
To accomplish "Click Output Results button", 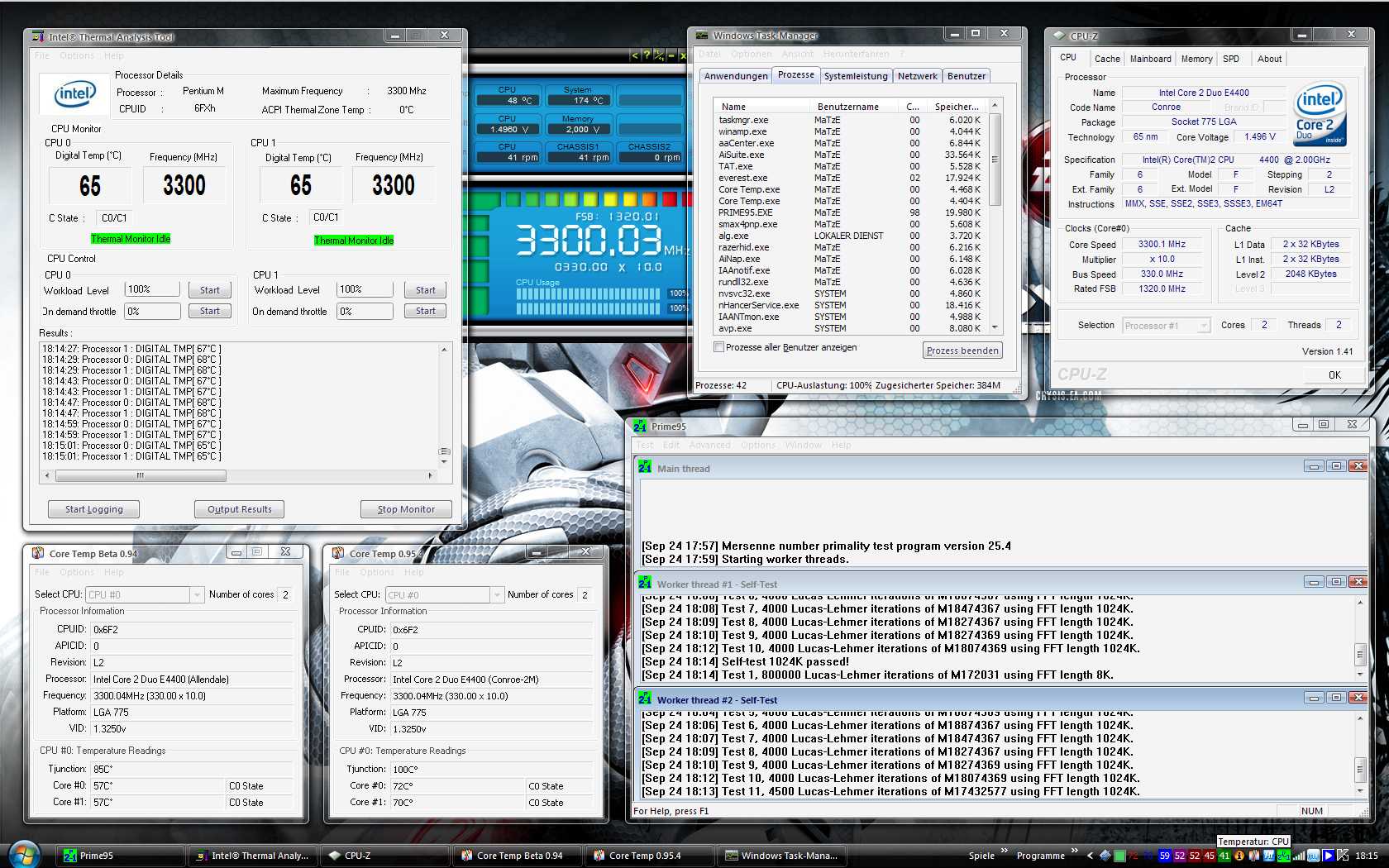I will click(240, 509).
